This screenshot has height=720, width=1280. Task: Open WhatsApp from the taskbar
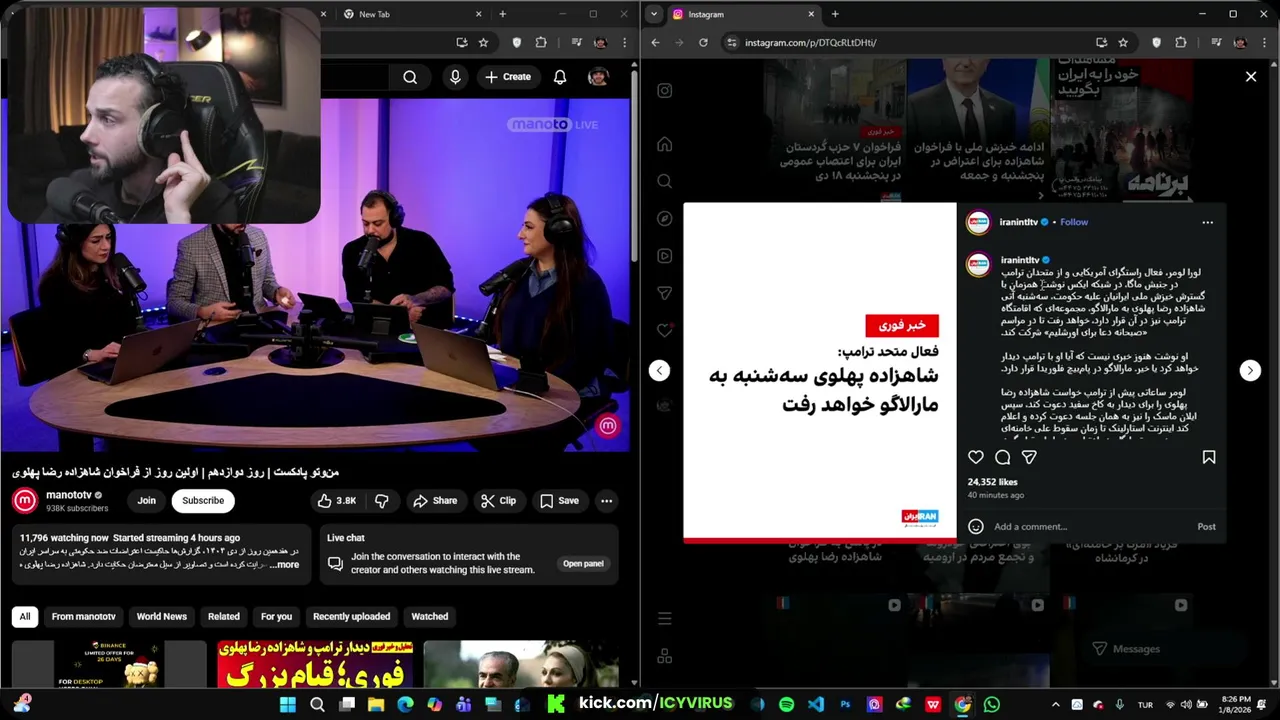[x=991, y=704]
